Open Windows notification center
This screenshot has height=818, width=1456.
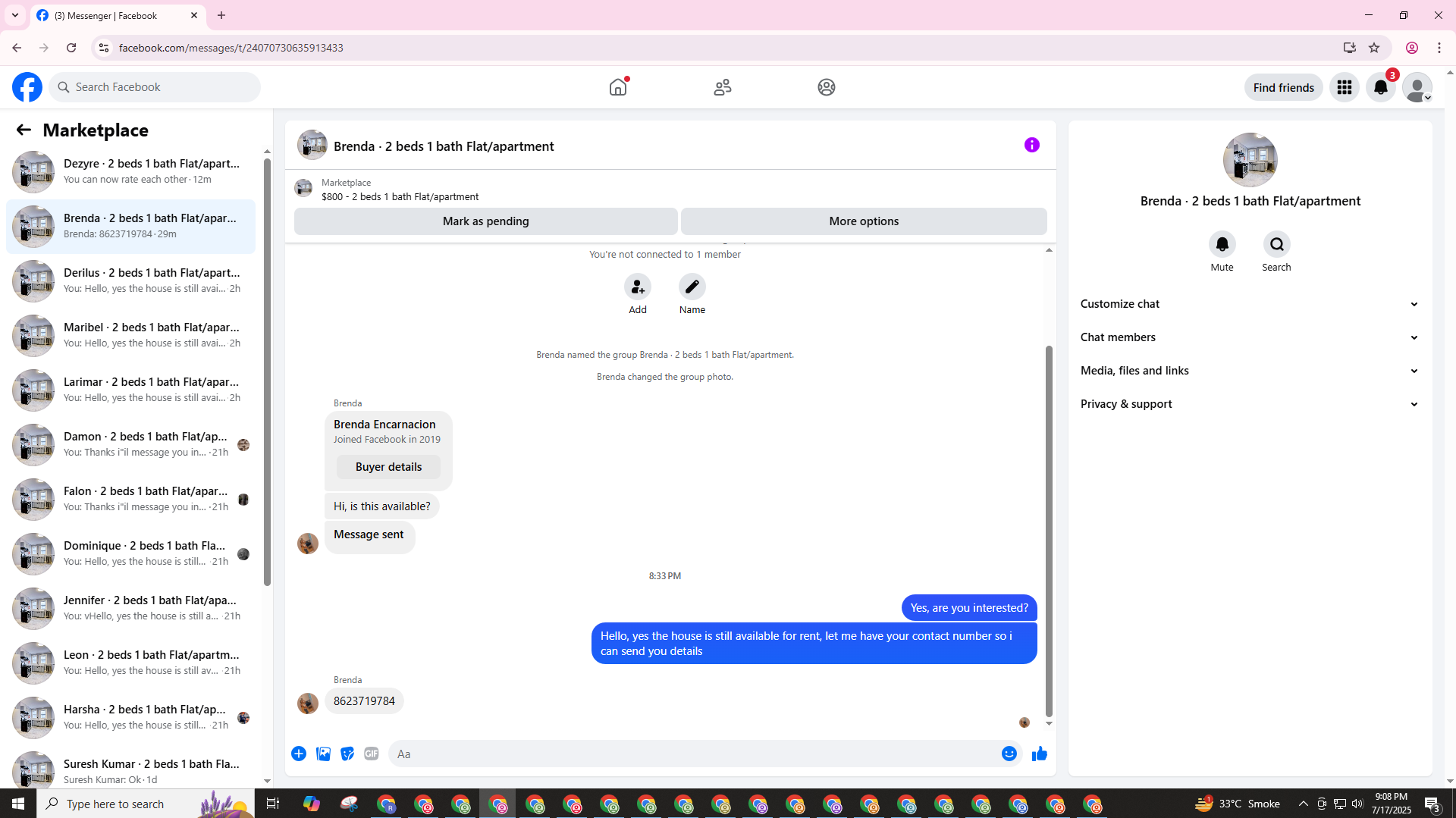[1432, 804]
